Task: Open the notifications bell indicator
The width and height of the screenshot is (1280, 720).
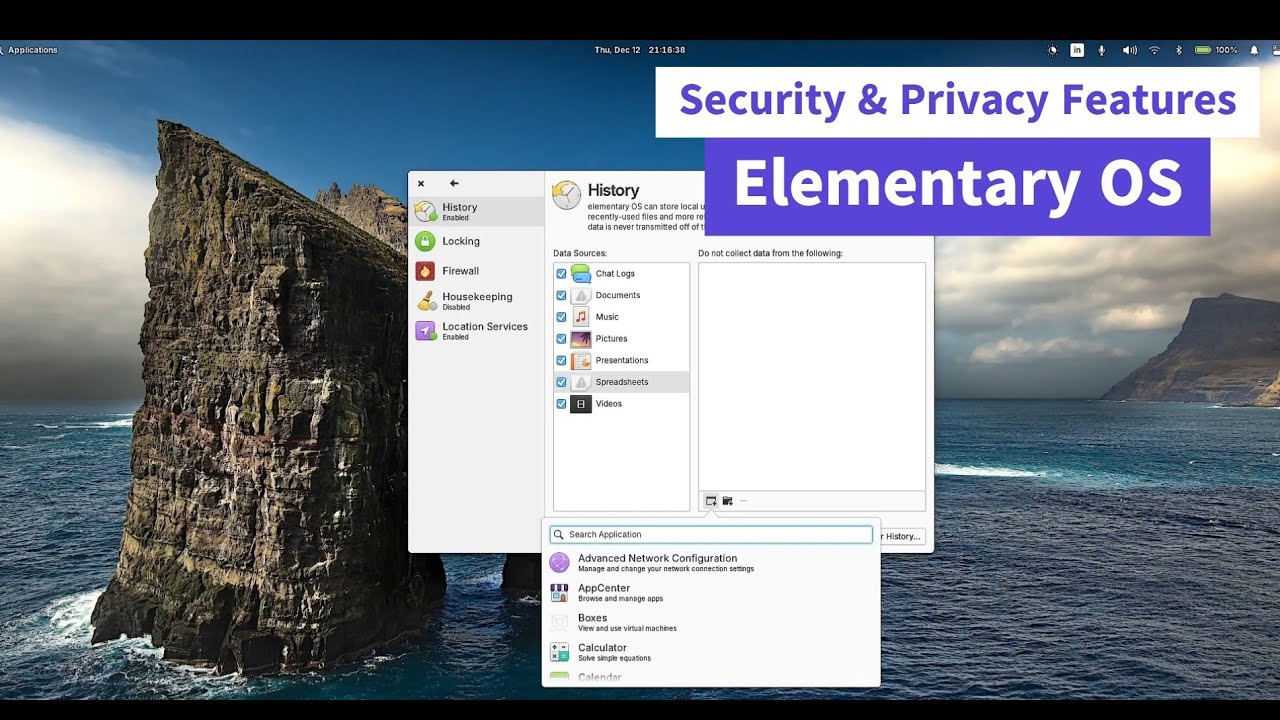Action: coord(1254,50)
